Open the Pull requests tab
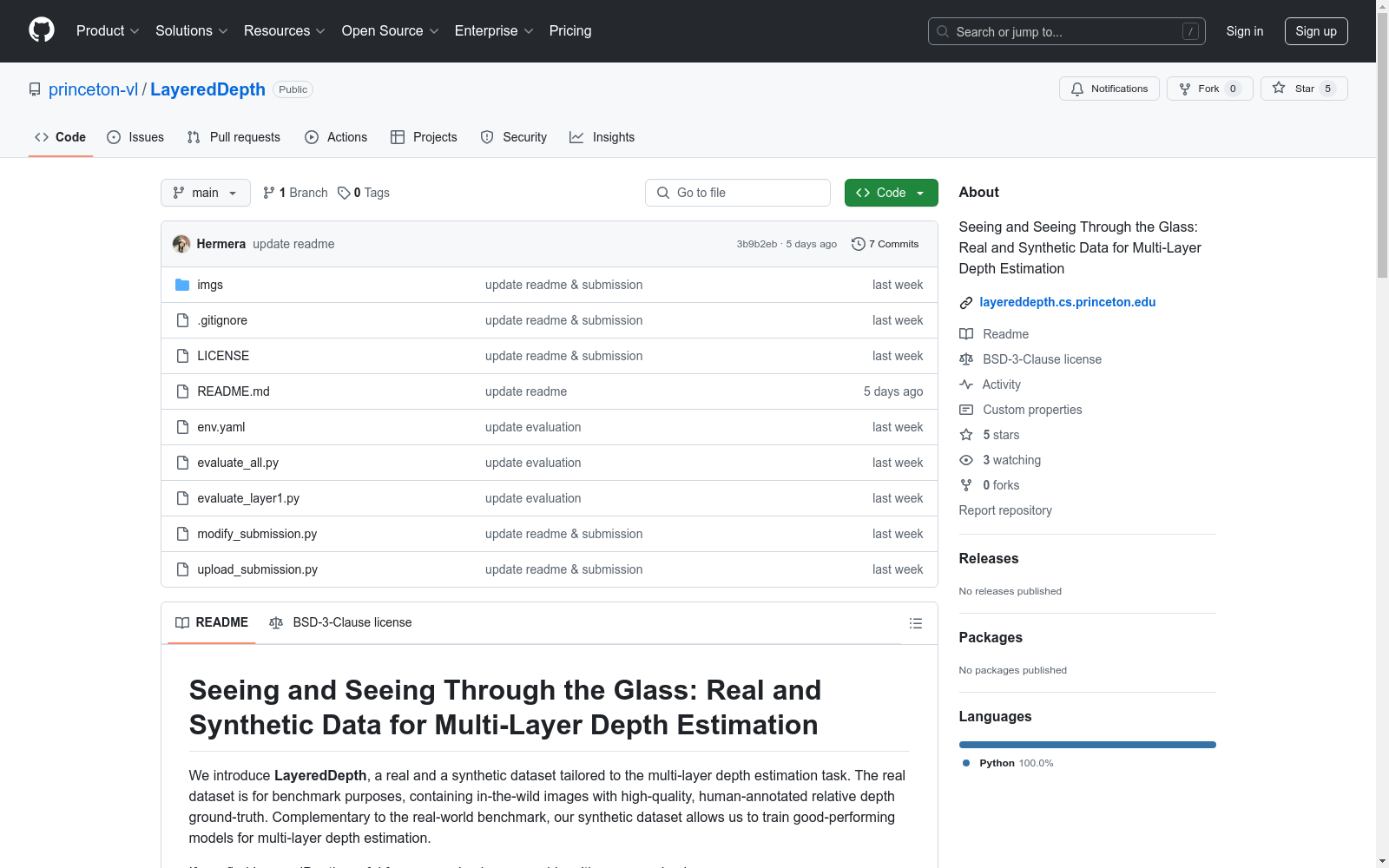This screenshot has width=1389, height=868. (234, 137)
